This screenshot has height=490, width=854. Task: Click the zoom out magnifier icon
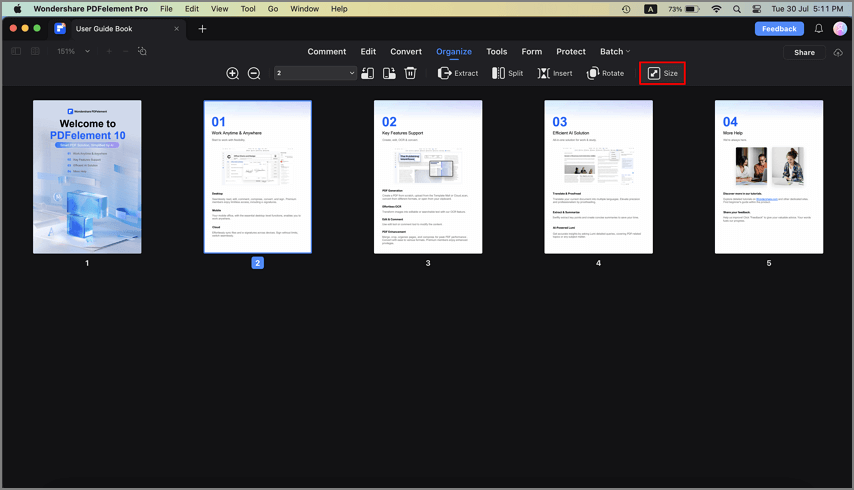tap(254, 74)
